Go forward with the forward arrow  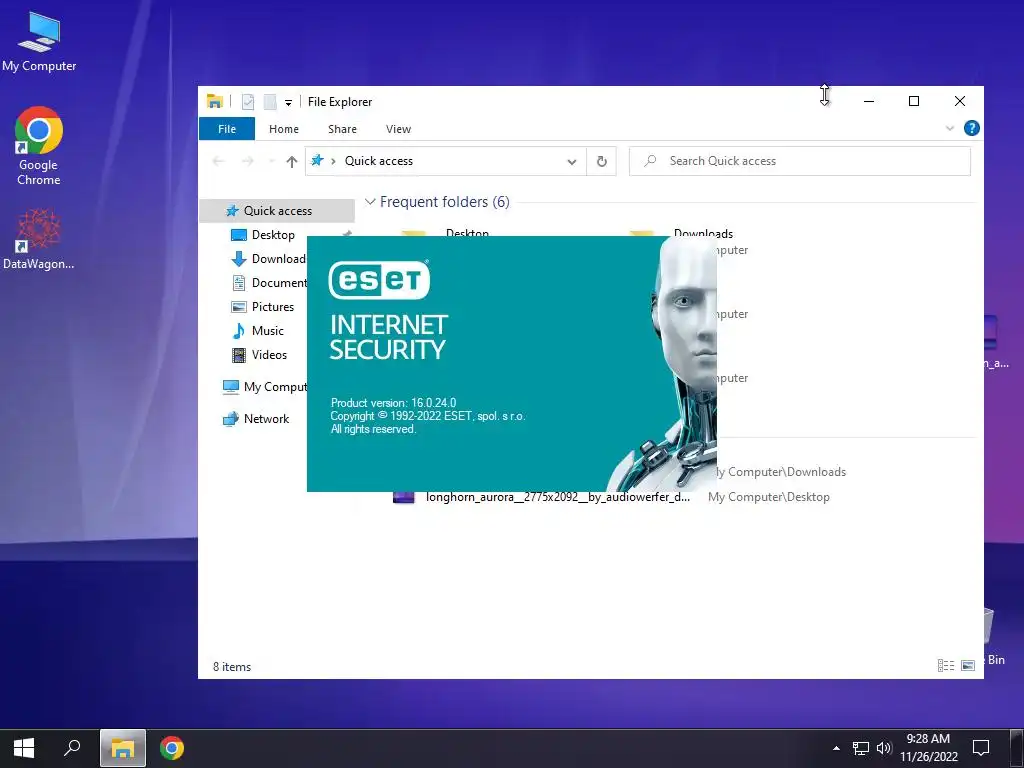[248, 161]
